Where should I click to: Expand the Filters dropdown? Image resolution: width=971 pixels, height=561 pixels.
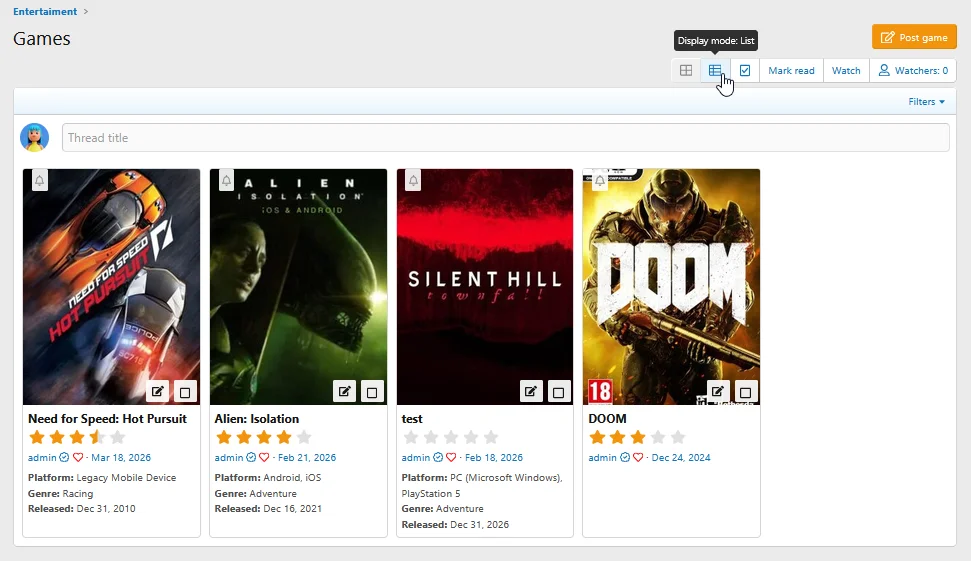(926, 102)
